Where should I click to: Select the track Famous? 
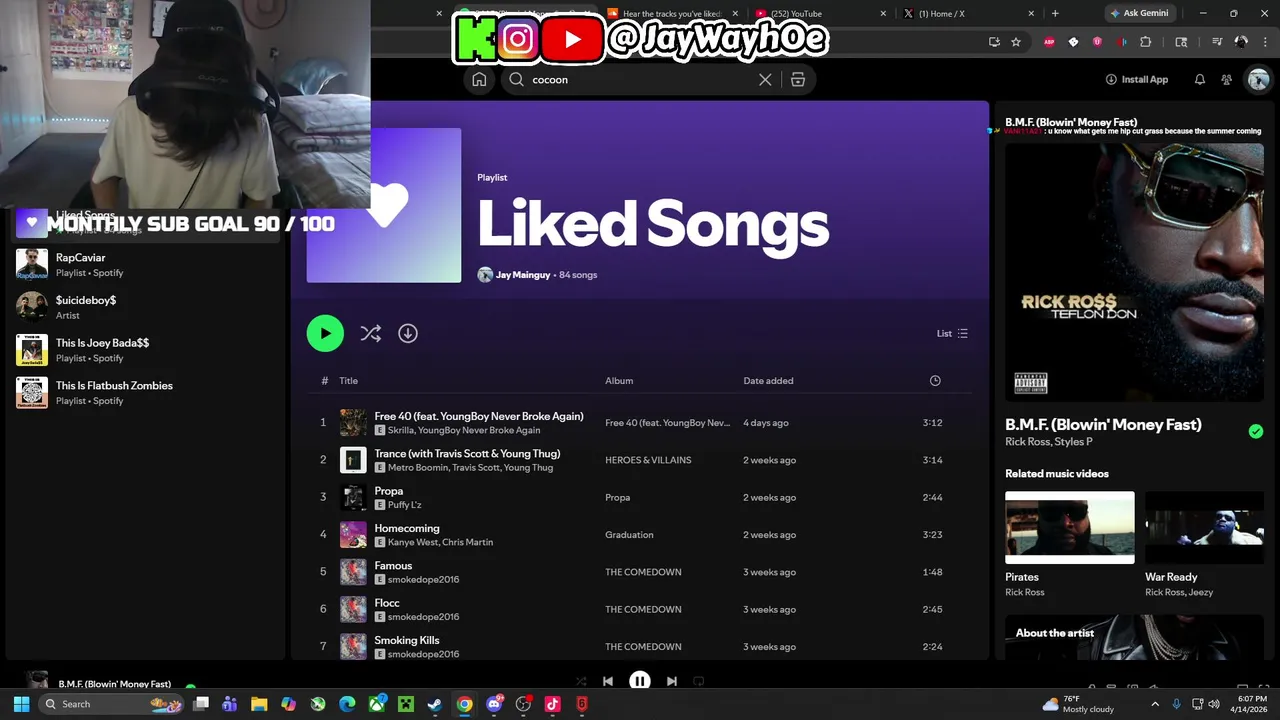click(x=640, y=572)
